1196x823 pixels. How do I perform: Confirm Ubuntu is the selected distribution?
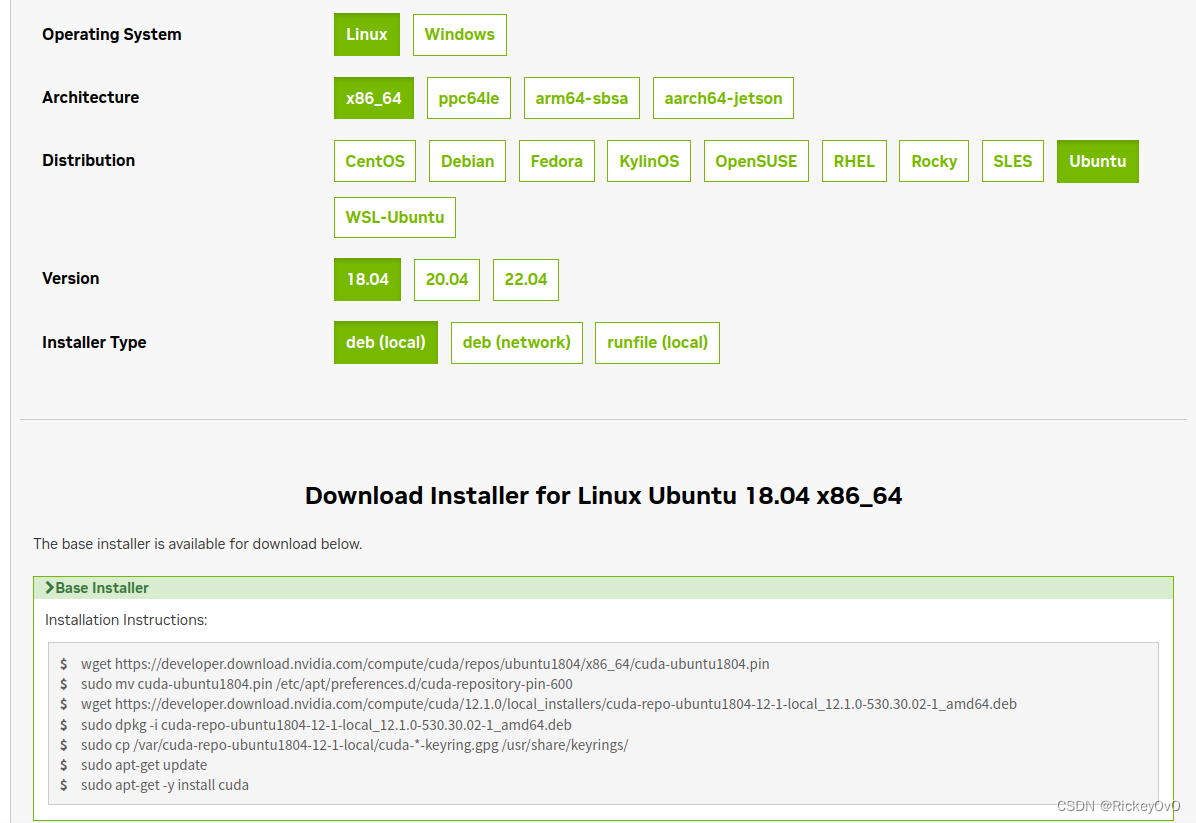pyautogui.click(x=1097, y=160)
